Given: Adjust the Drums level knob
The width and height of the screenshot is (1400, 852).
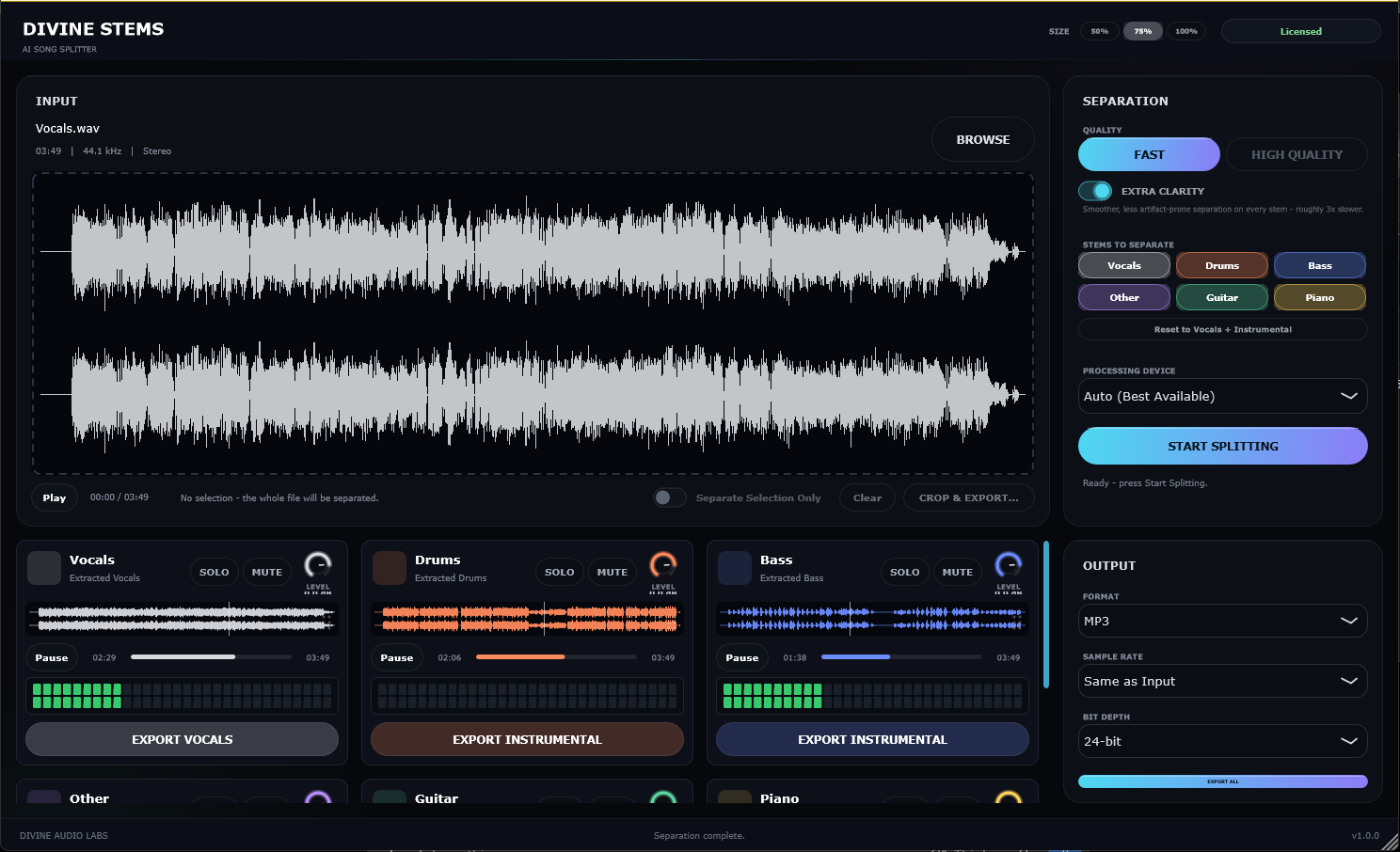Looking at the screenshot, I should (663, 565).
